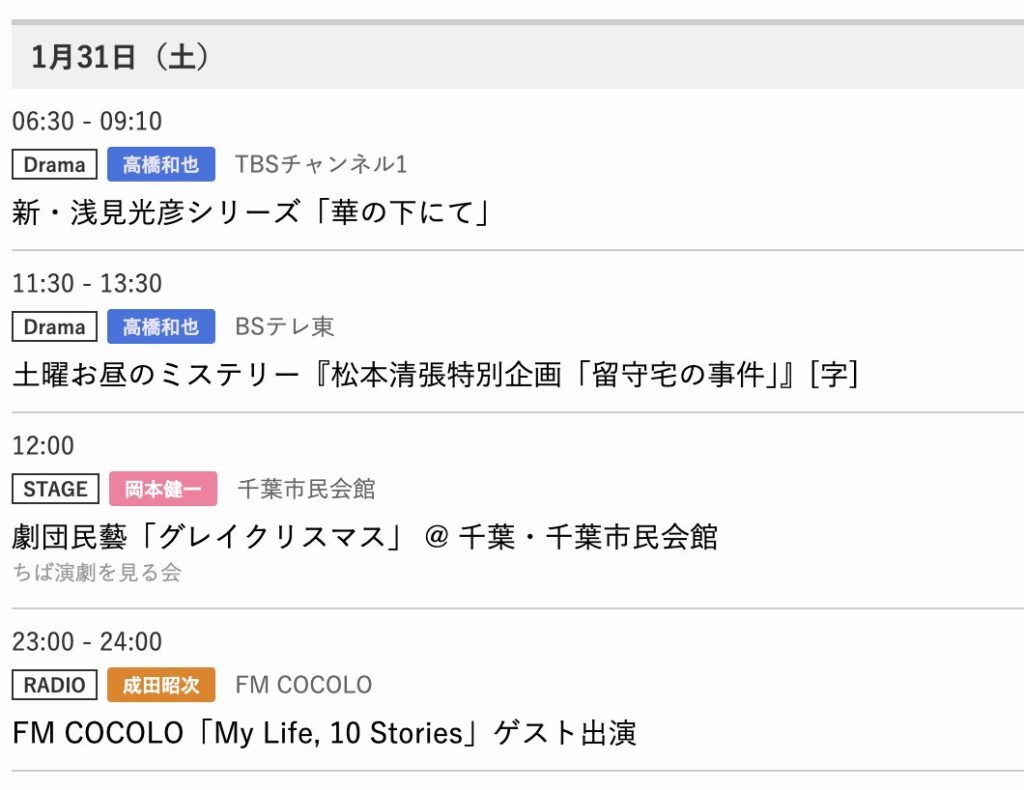This screenshot has width=1024, height=790.
Task: Click the Drama tag beside TBSチャンネル1
Action: pyautogui.click(x=55, y=165)
